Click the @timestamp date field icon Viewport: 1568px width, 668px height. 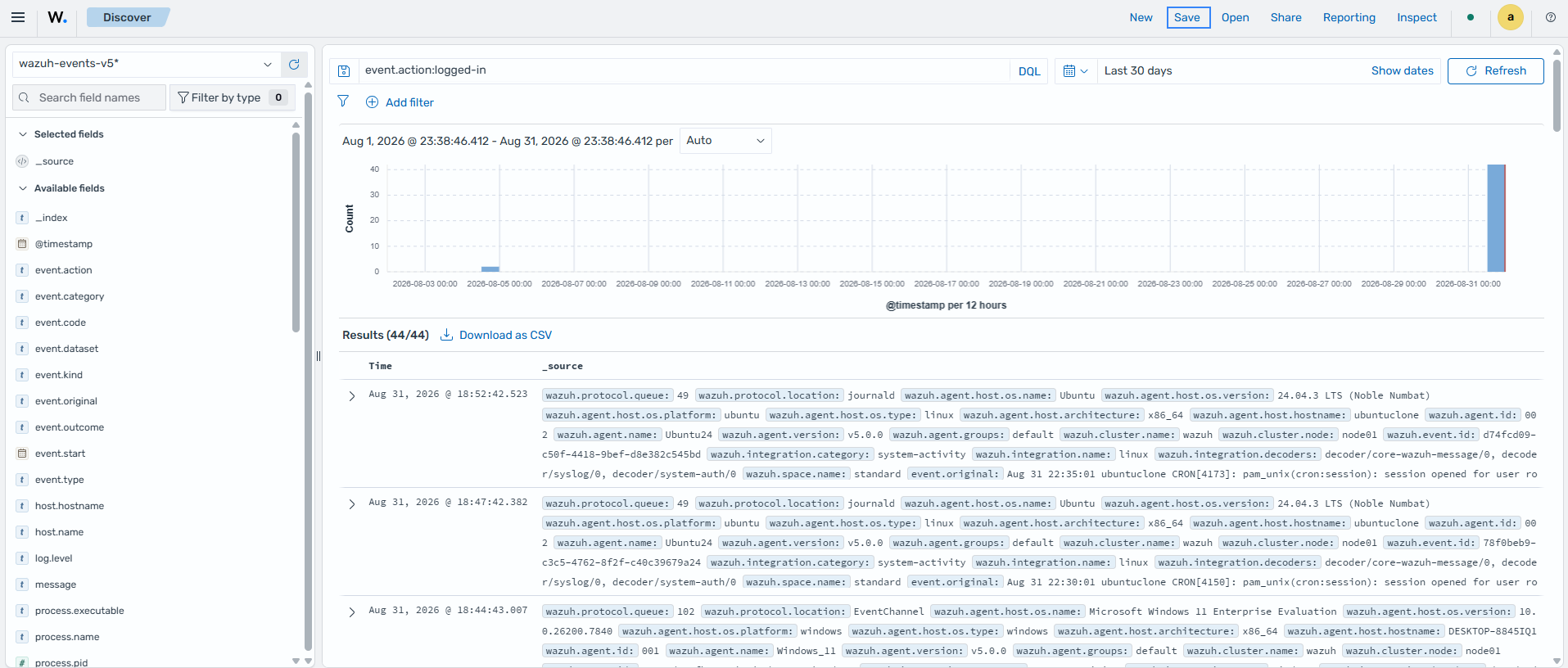[x=22, y=244]
